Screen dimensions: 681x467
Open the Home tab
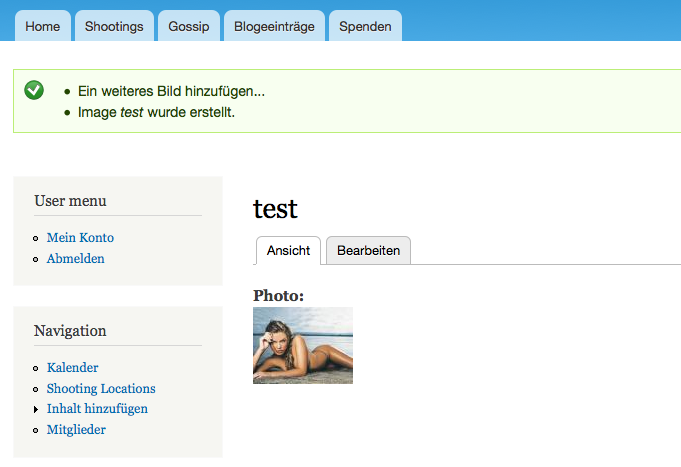(x=43, y=27)
